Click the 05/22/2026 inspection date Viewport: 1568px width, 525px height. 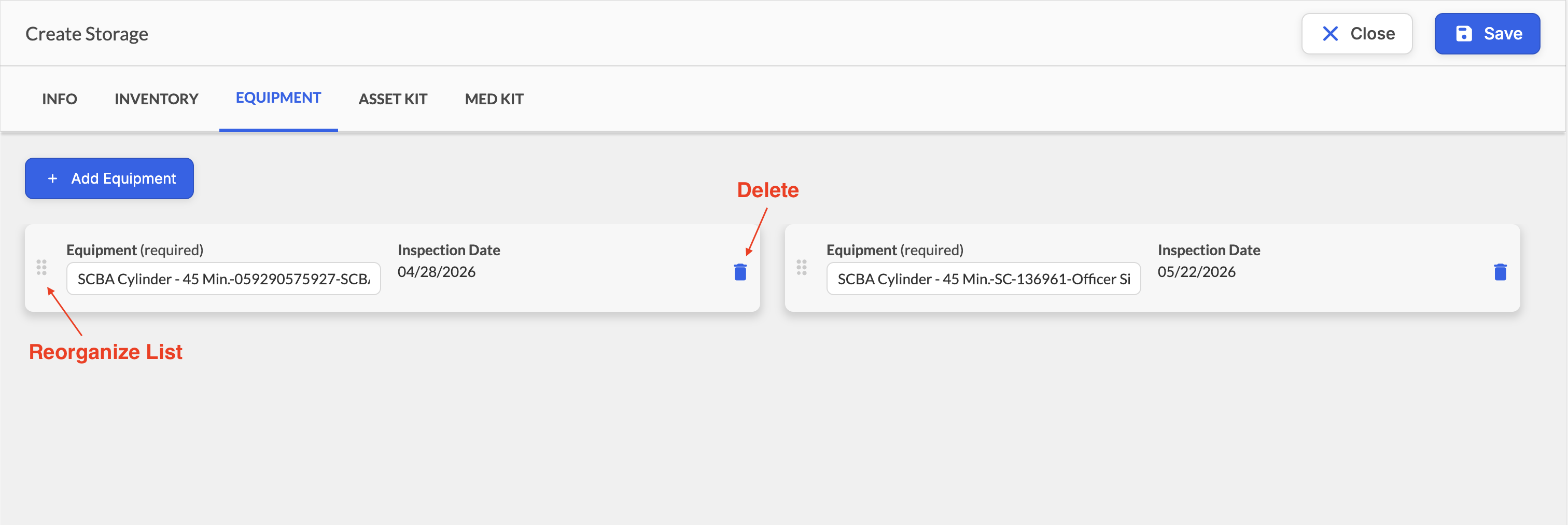click(1196, 272)
